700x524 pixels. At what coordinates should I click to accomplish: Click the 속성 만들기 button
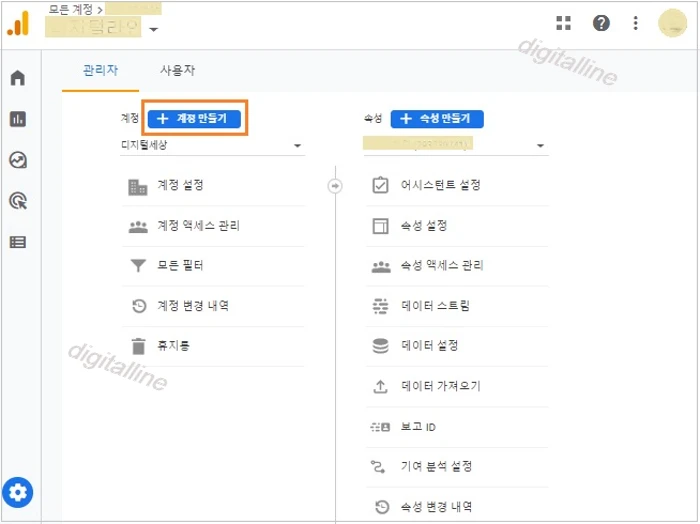[x=437, y=119]
